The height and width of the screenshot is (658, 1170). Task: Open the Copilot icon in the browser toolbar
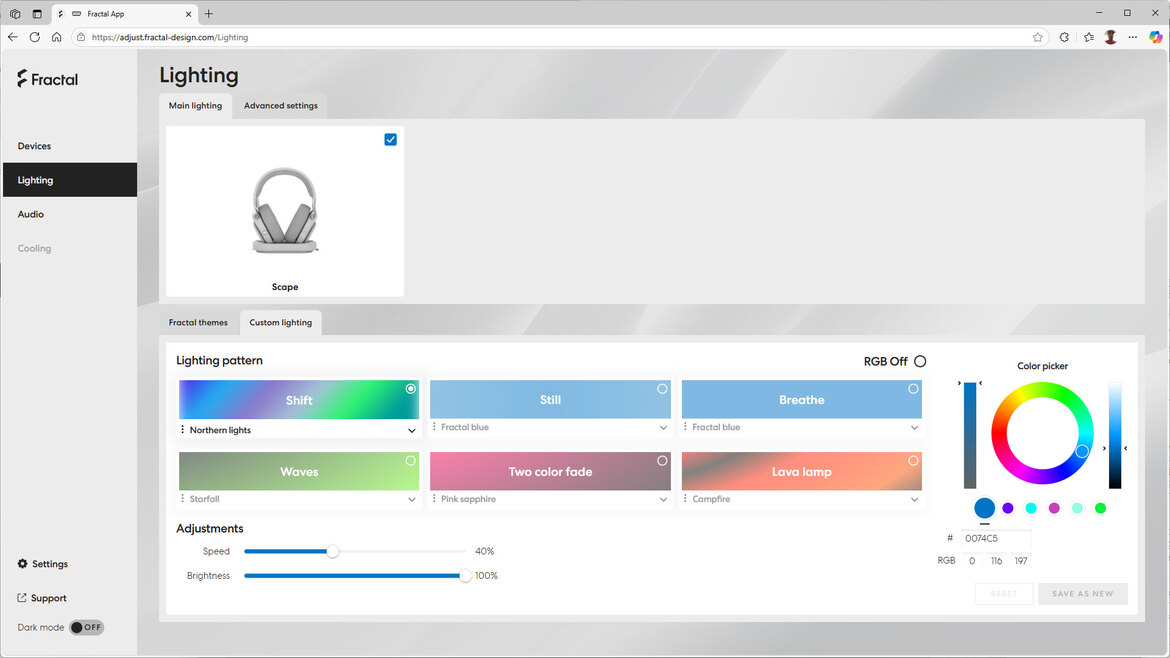1155,37
